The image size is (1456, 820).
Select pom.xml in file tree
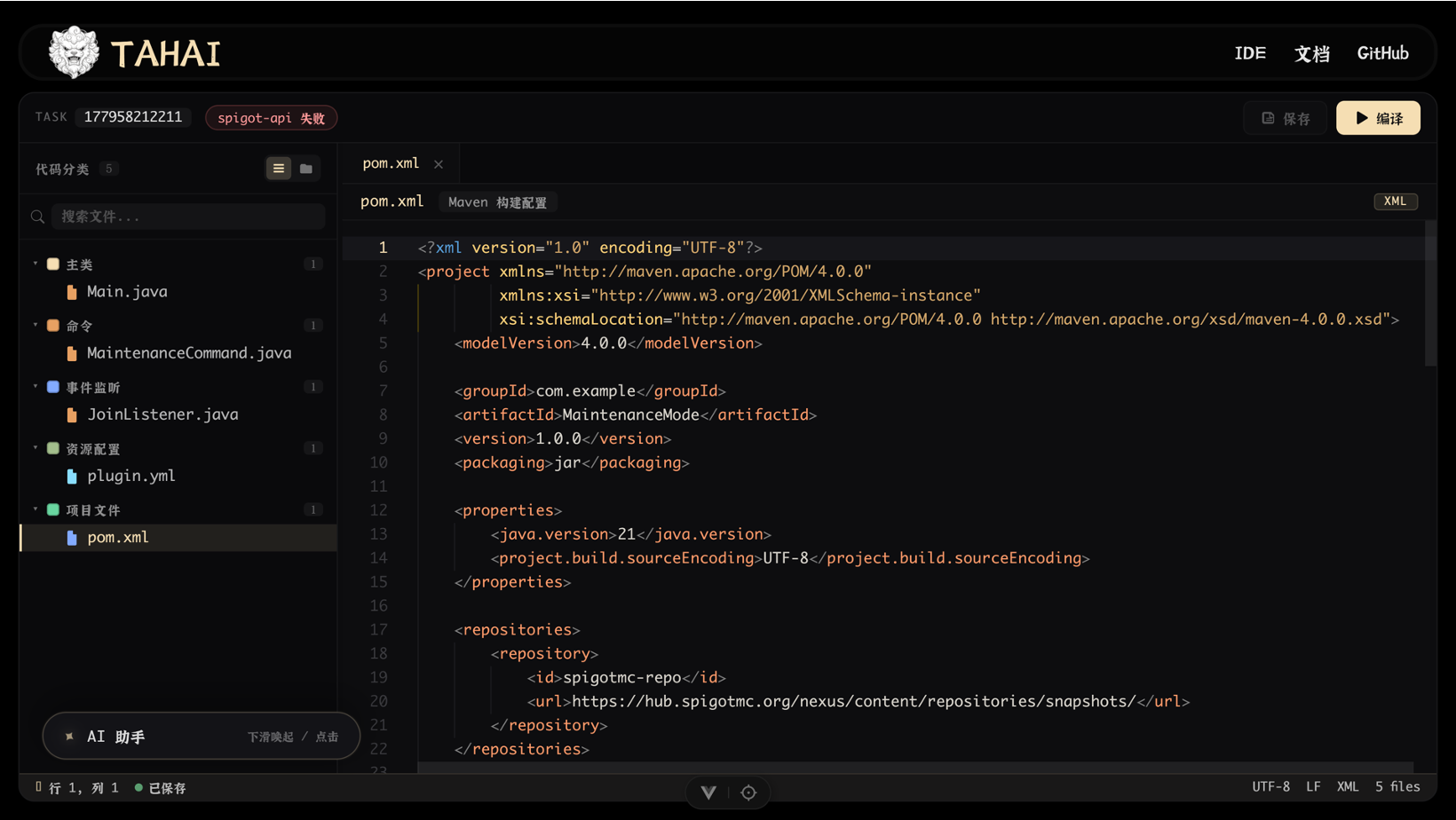coord(178,538)
